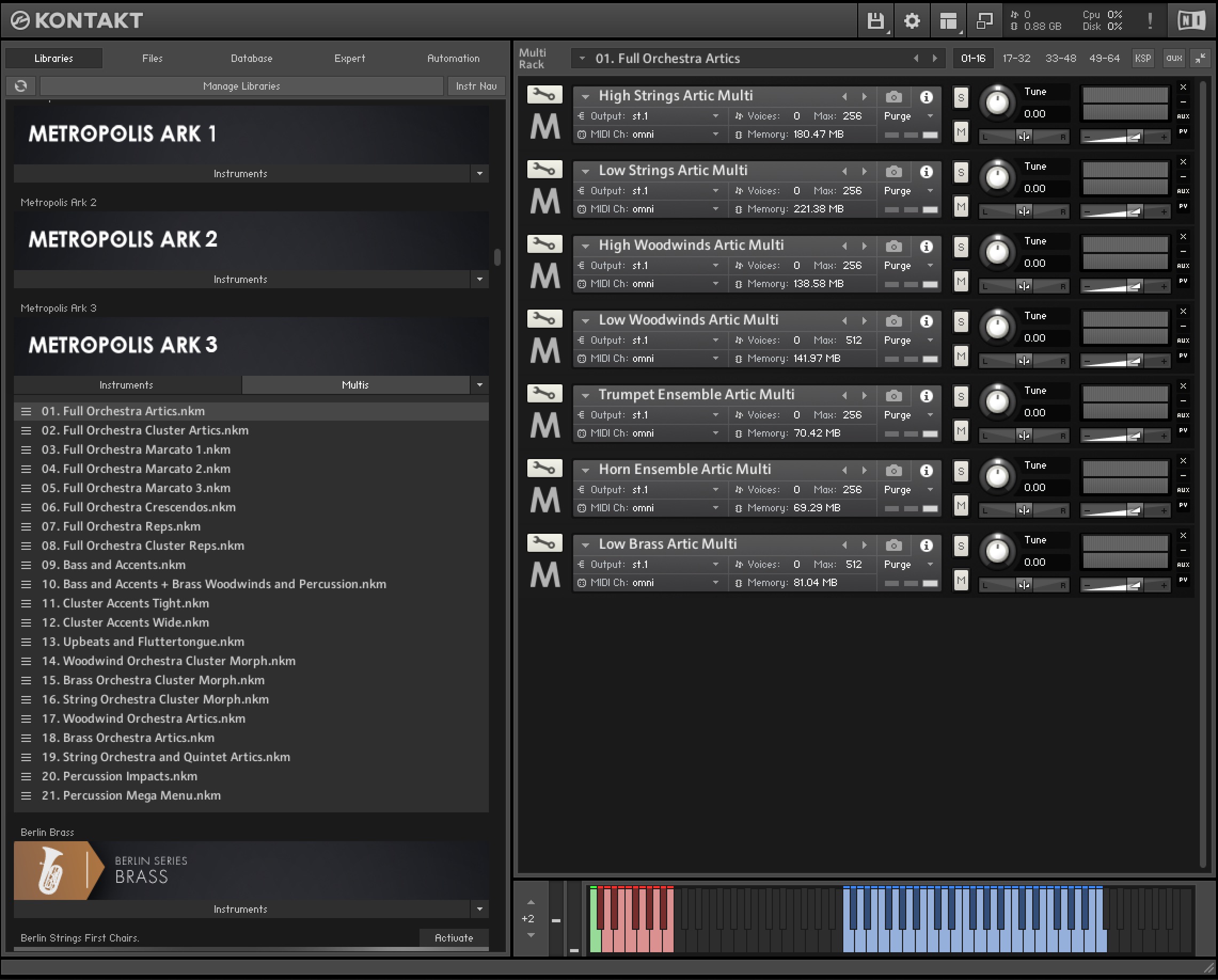
Task: Minimize Horn Ensemble Artic Multi instrument header
Action: [x=1183, y=476]
